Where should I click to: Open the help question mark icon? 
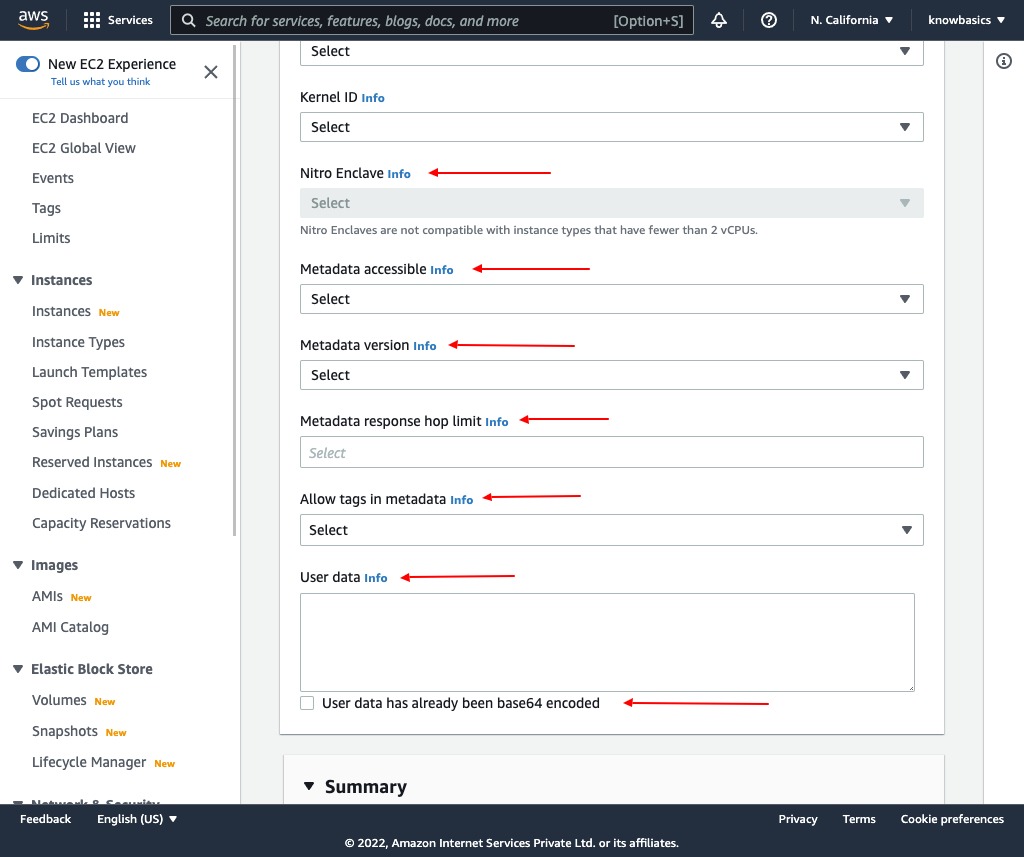pyautogui.click(x=769, y=20)
